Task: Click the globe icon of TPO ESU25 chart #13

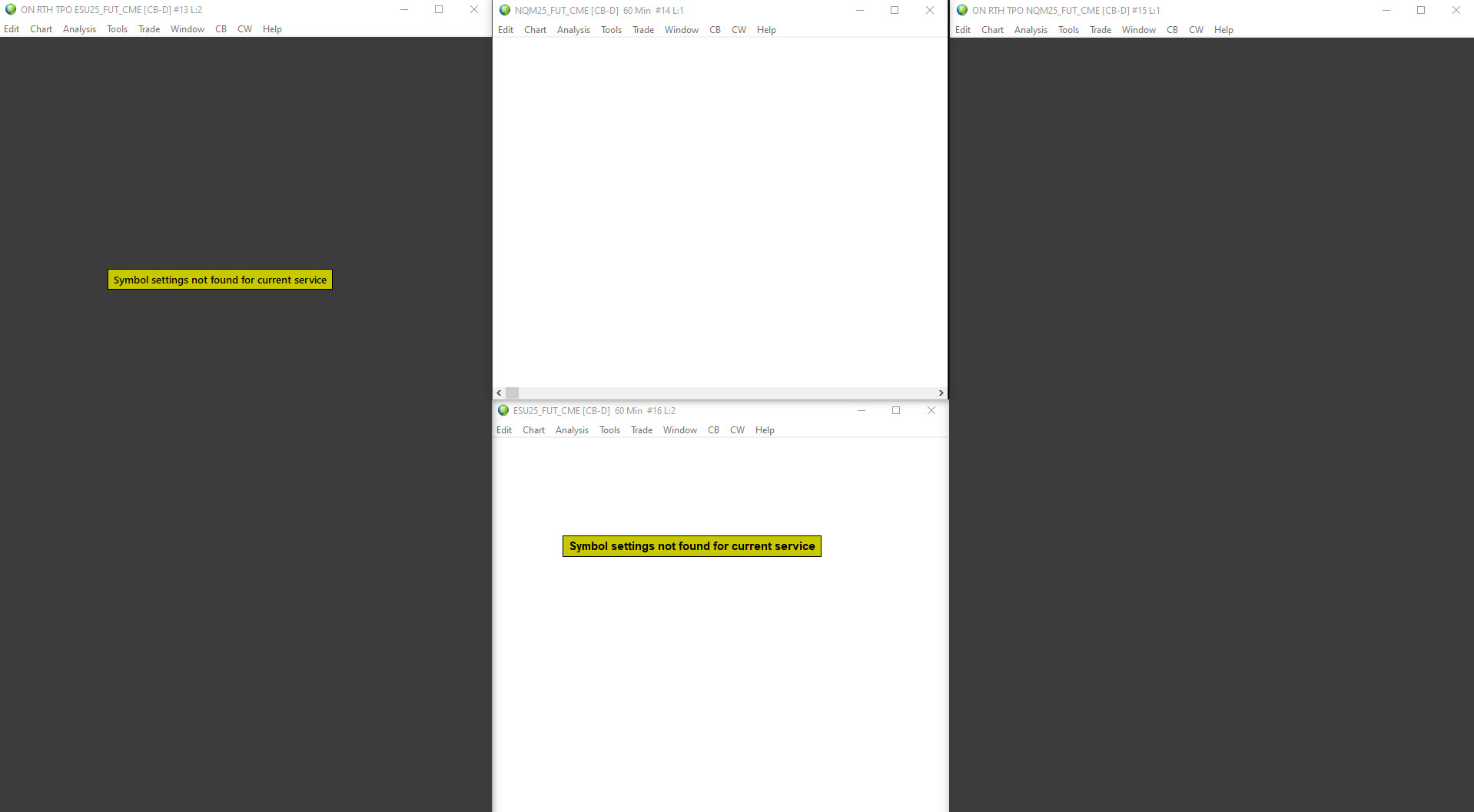Action: [x=11, y=10]
